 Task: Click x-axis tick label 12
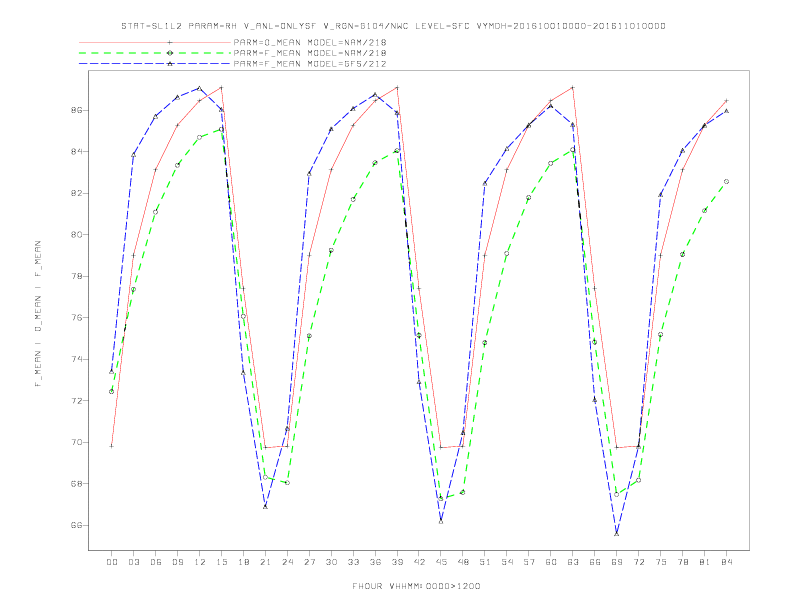point(200,562)
